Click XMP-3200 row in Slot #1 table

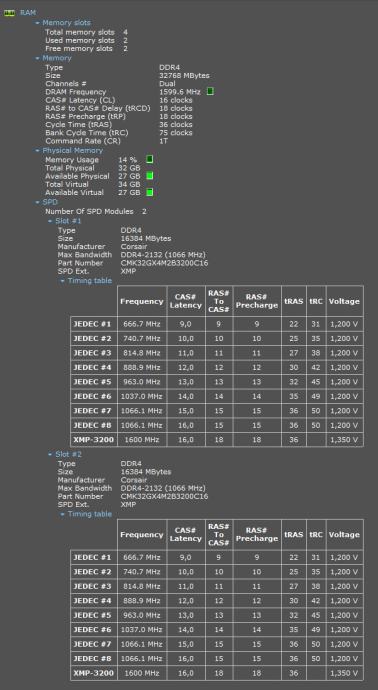tap(217, 440)
